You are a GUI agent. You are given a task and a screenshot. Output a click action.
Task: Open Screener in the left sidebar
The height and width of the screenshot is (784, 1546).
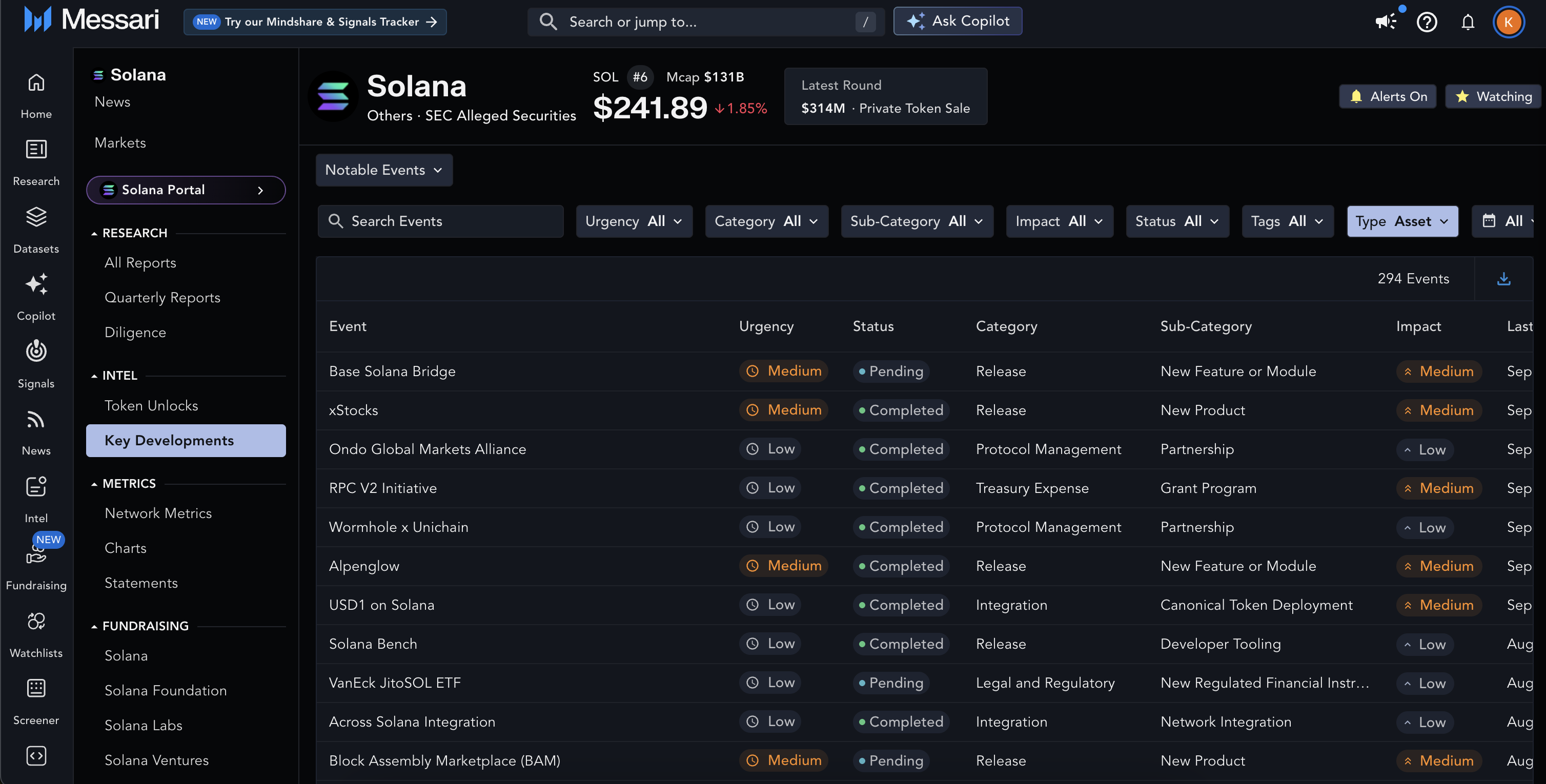point(36,701)
